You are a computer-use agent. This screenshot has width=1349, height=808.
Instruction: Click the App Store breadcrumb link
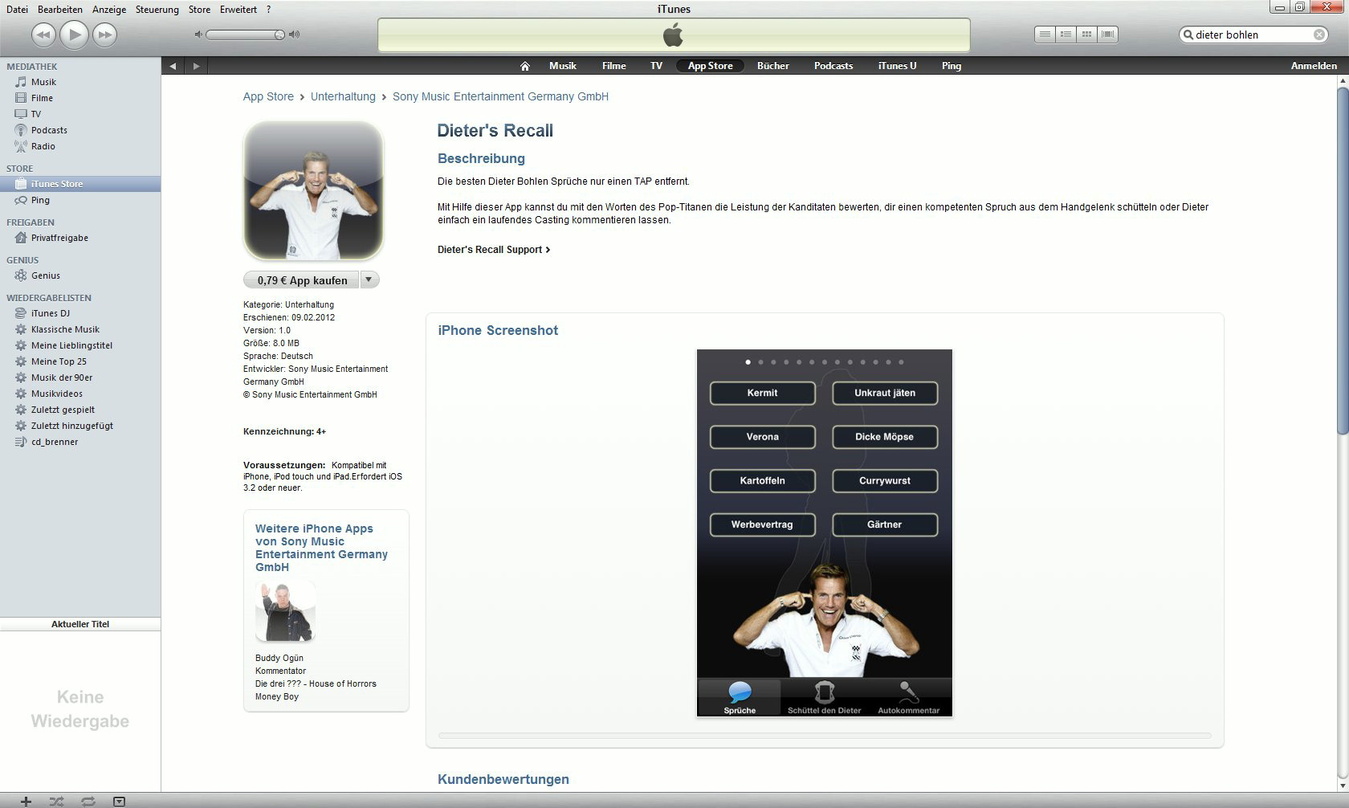tap(268, 97)
